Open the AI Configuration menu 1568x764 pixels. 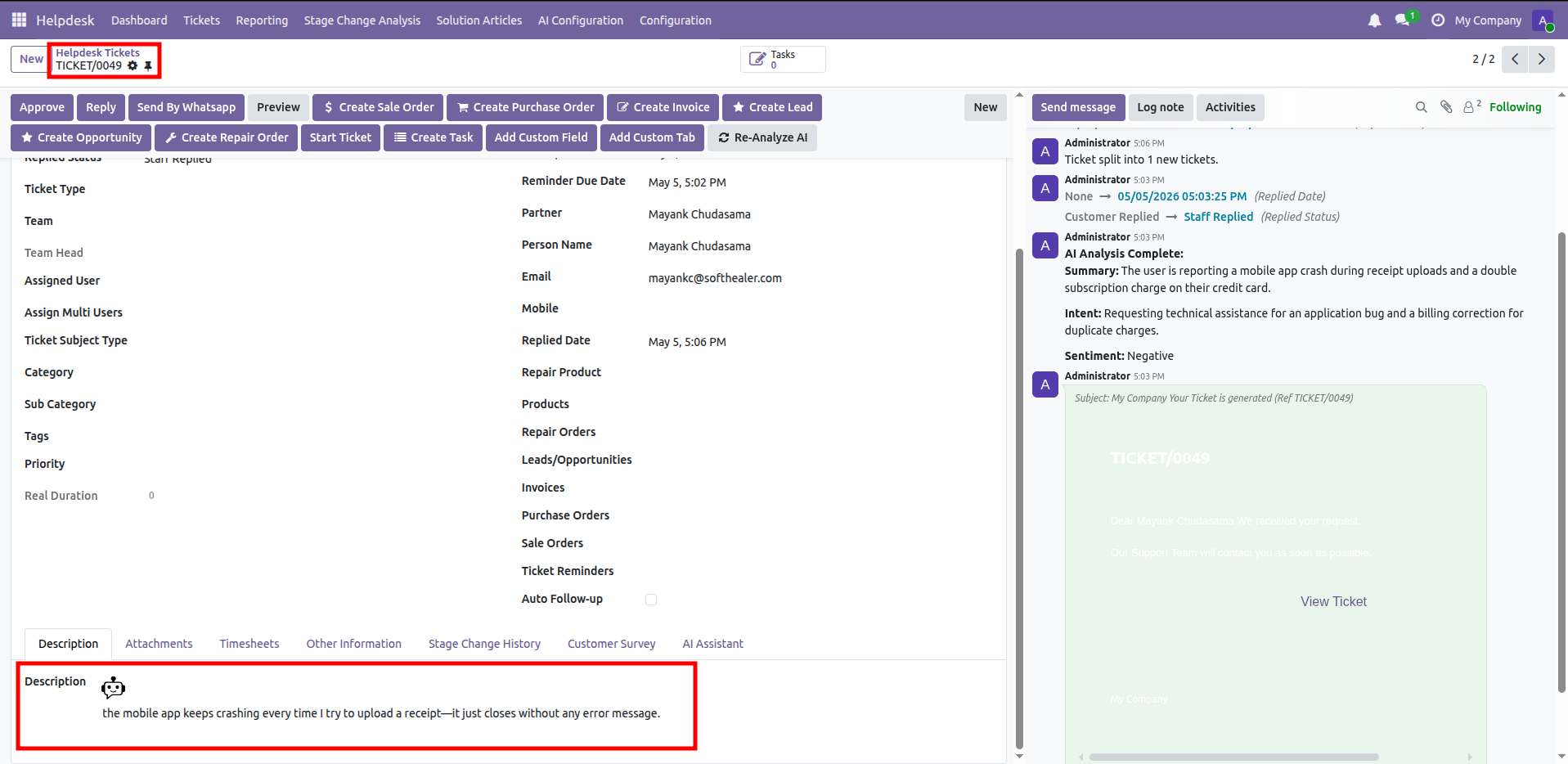580,20
